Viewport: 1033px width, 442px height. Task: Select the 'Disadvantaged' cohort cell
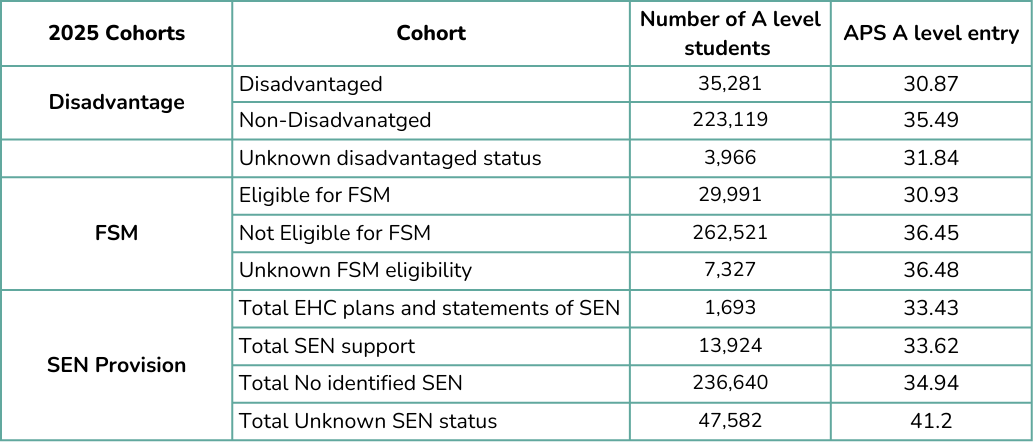[311, 84]
